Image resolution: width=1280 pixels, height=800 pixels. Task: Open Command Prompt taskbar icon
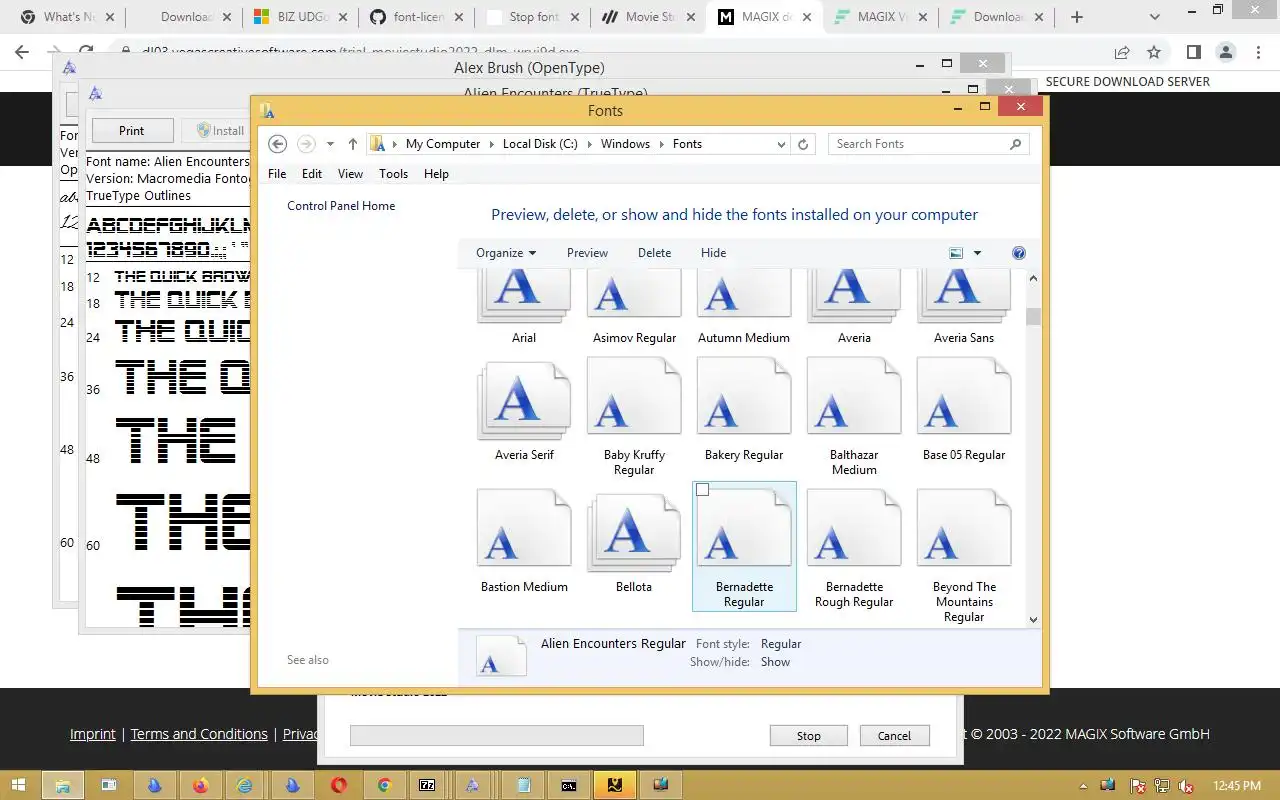tap(568, 786)
